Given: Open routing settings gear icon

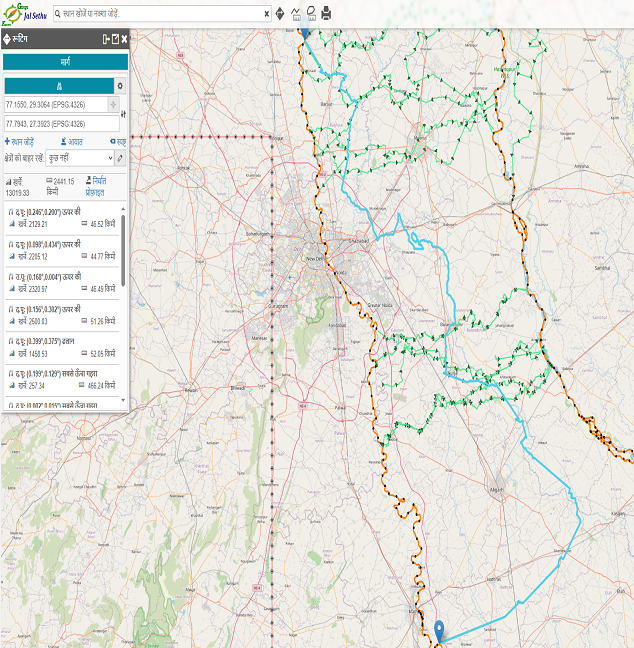Looking at the screenshot, I should coord(121,86).
